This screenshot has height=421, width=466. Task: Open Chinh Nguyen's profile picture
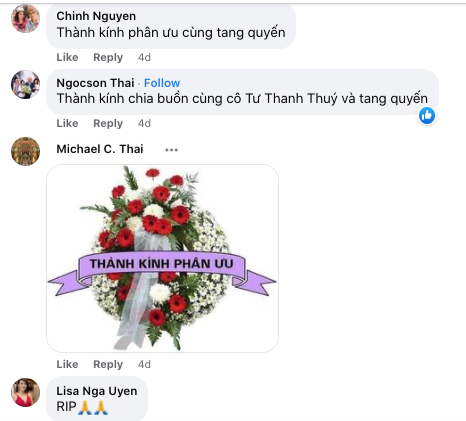25,18
